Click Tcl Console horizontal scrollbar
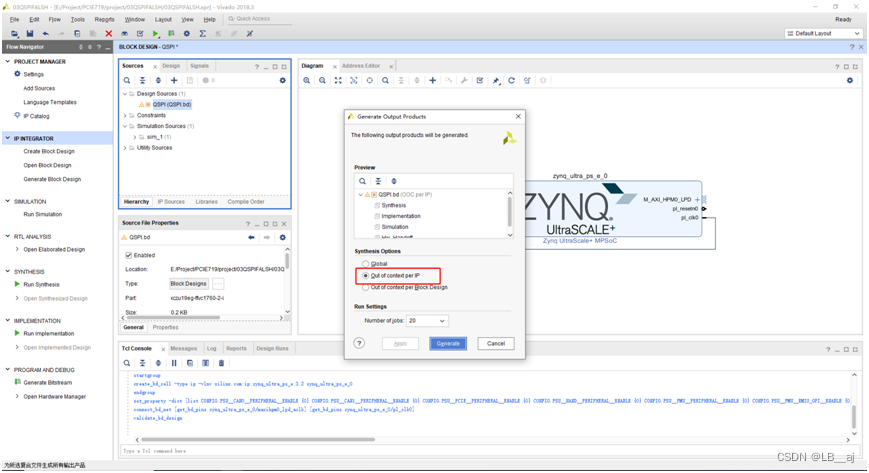 click(x=258, y=440)
